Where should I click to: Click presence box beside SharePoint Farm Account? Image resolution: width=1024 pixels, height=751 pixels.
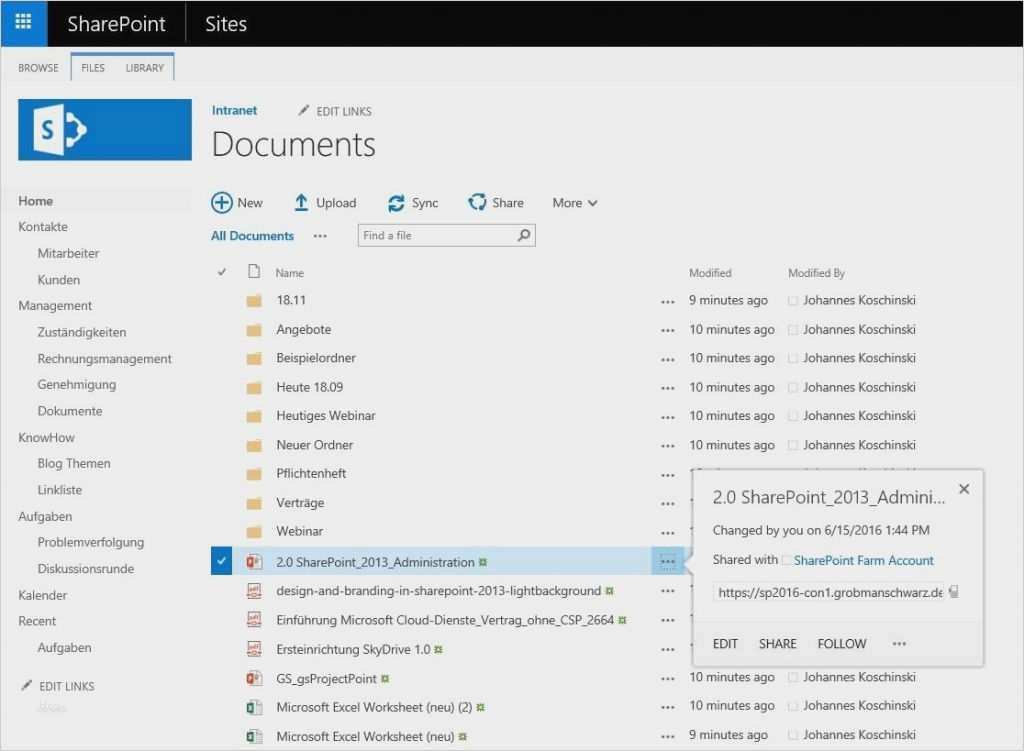[x=786, y=560]
